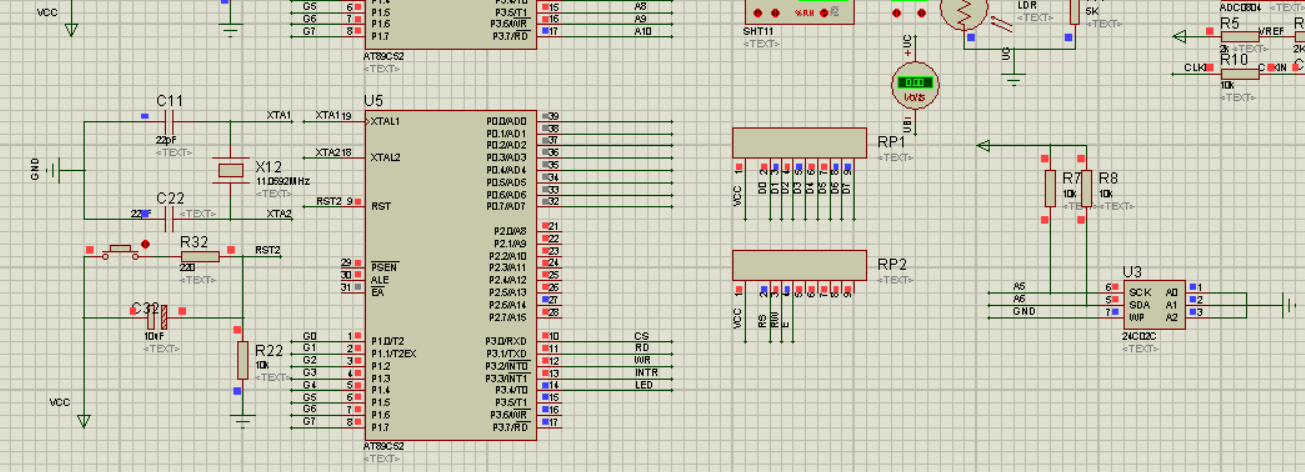Click the RD net label on P3.1

coord(642,348)
